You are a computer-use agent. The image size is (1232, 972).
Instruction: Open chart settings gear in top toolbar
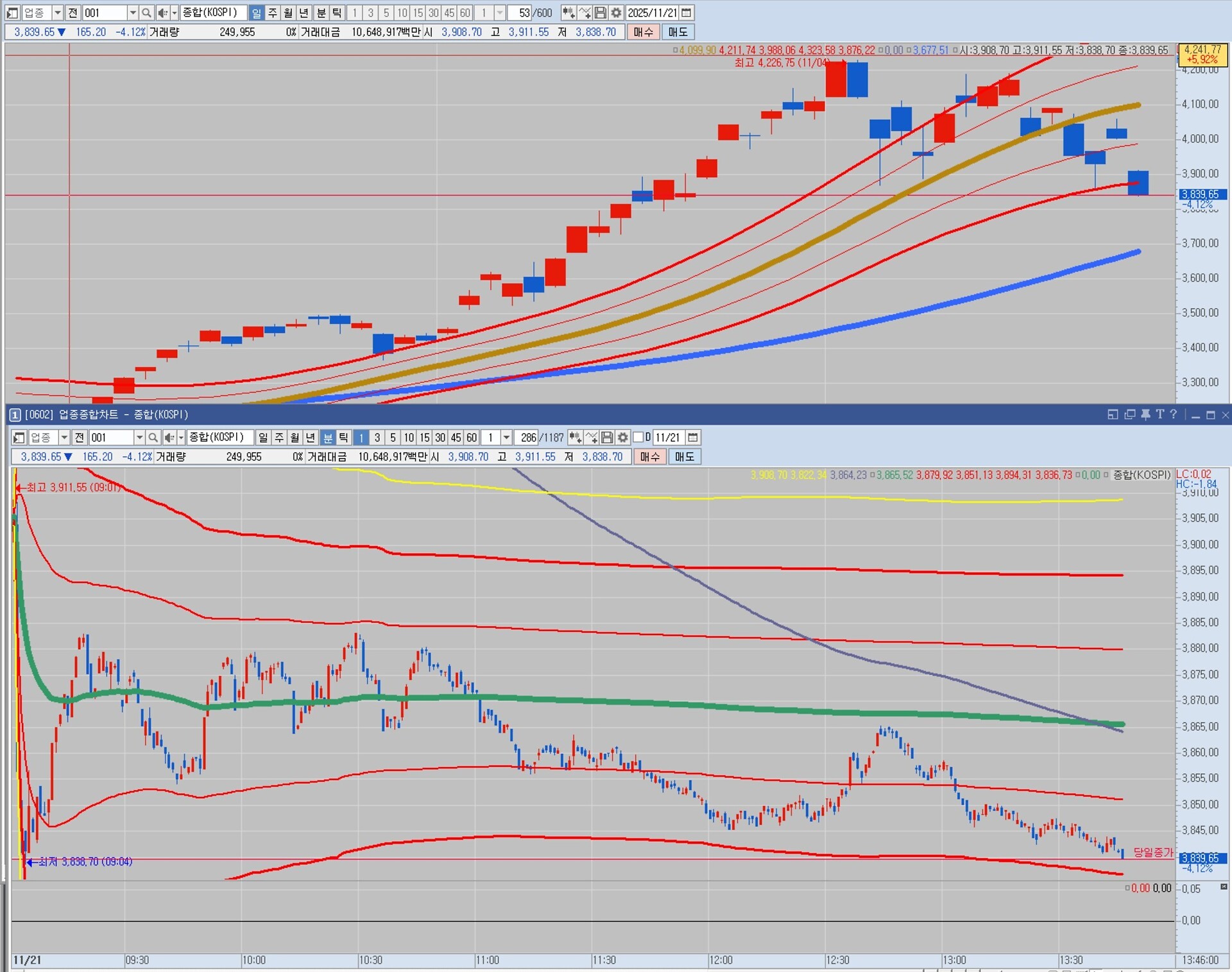pyautogui.click(x=616, y=13)
